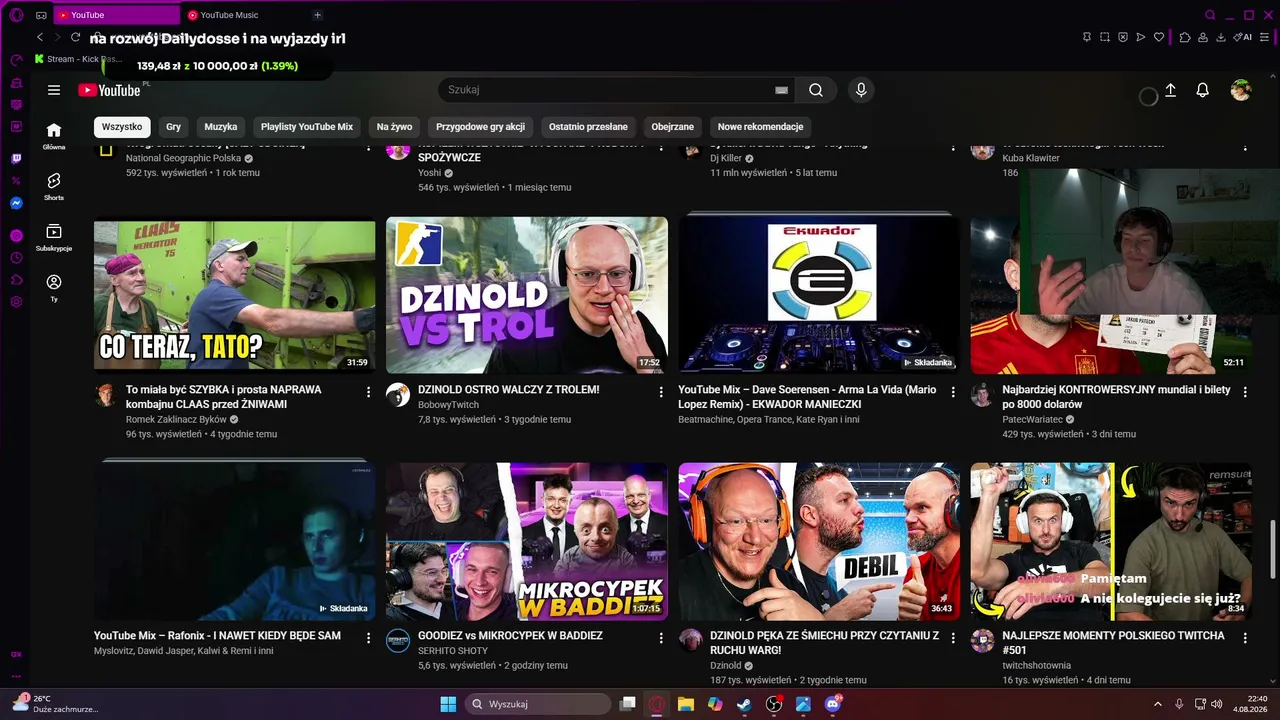The height and width of the screenshot is (720, 1280).
Task: Open Messenger in the Opera sidebar
Action: click(16, 203)
